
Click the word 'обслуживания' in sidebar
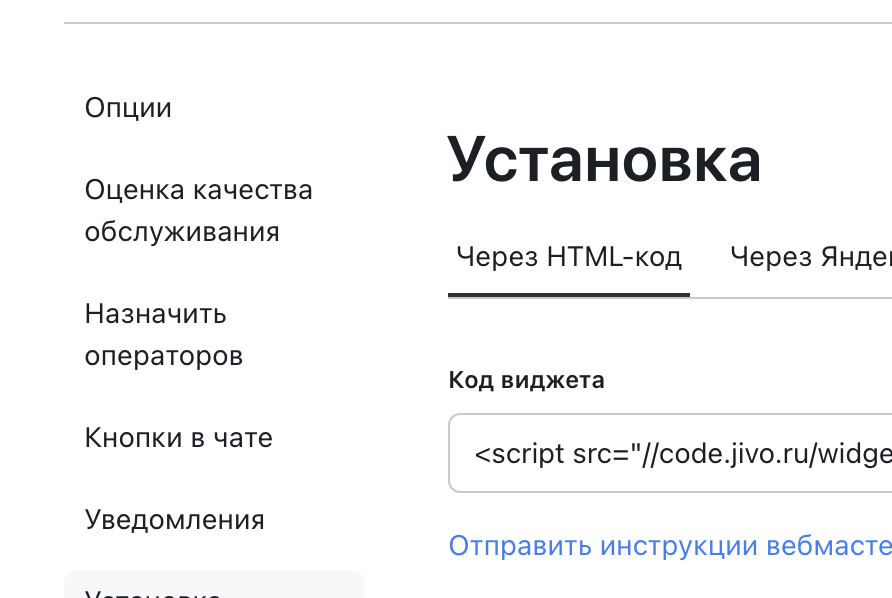click(182, 233)
